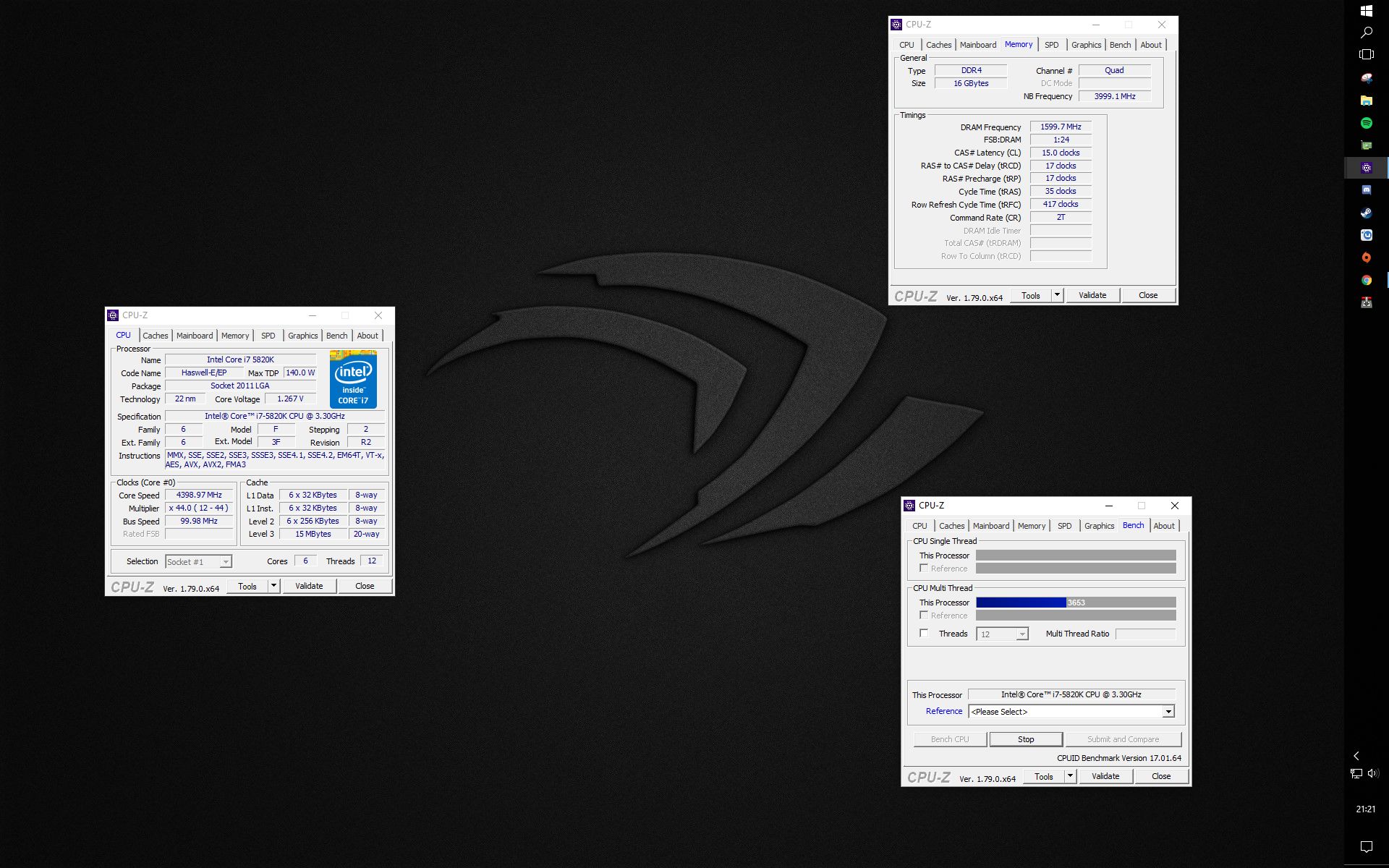Viewport: 1389px width, 868px height.
Task: Click the DRAM Frequency 1599.7 MHz value
Action: coord(1061,127)
